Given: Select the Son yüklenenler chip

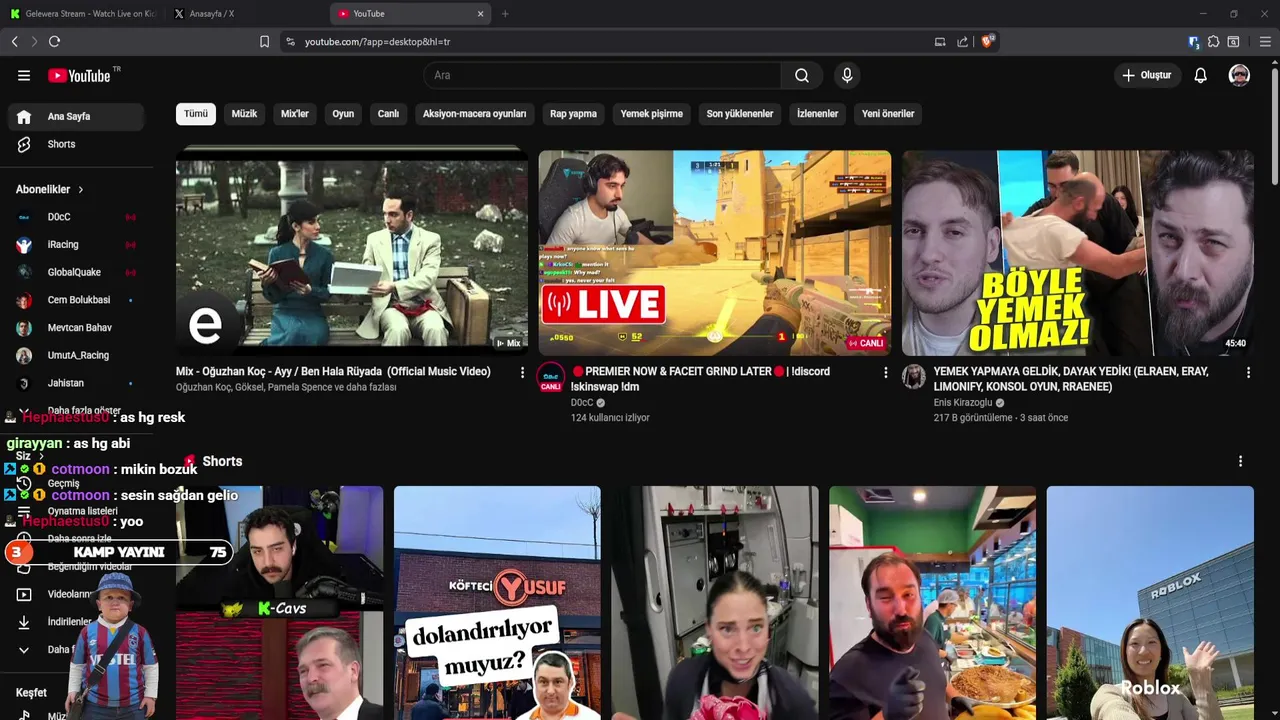Looking at the screenshot, I should click(740, 114).
